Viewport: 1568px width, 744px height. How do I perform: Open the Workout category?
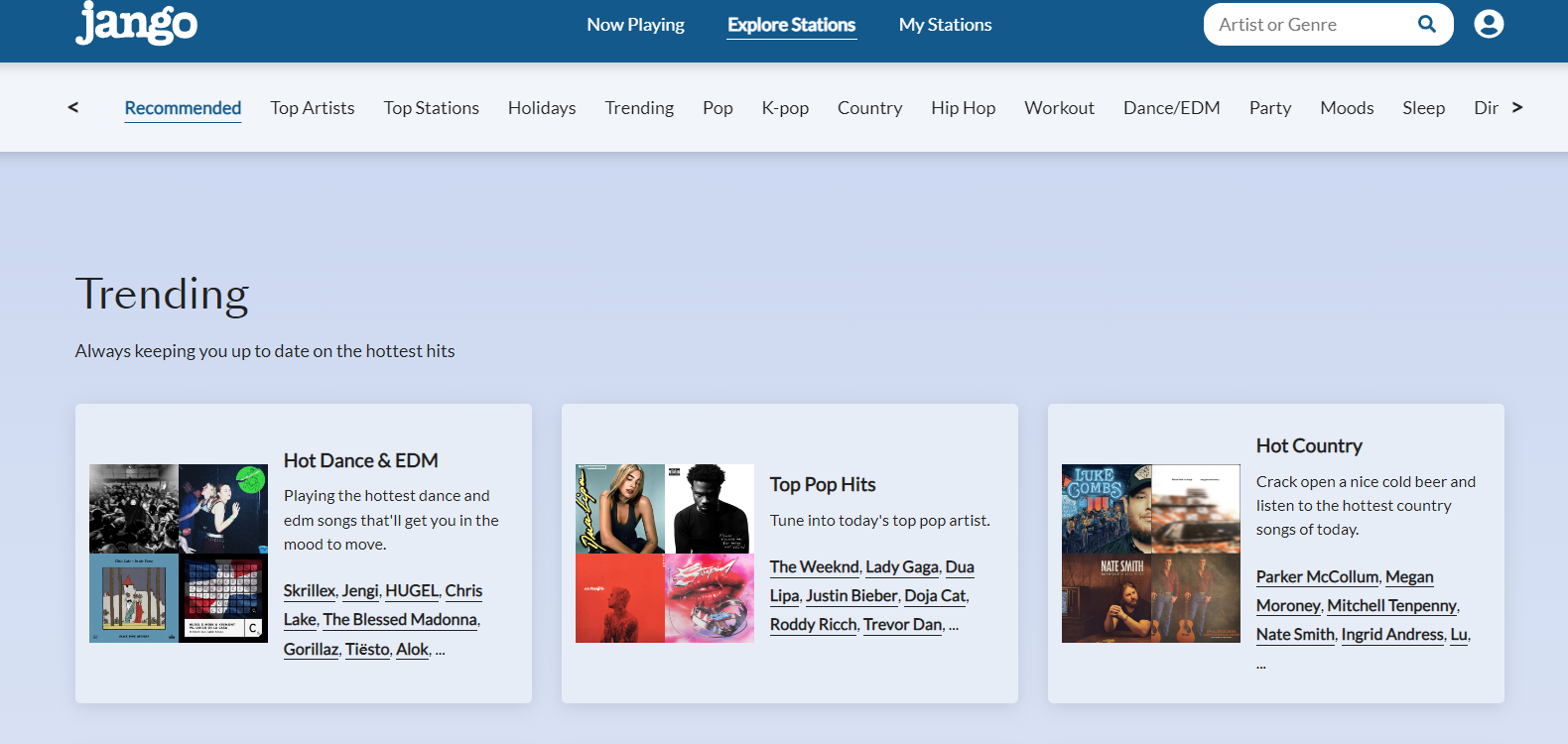[1060, 108]
